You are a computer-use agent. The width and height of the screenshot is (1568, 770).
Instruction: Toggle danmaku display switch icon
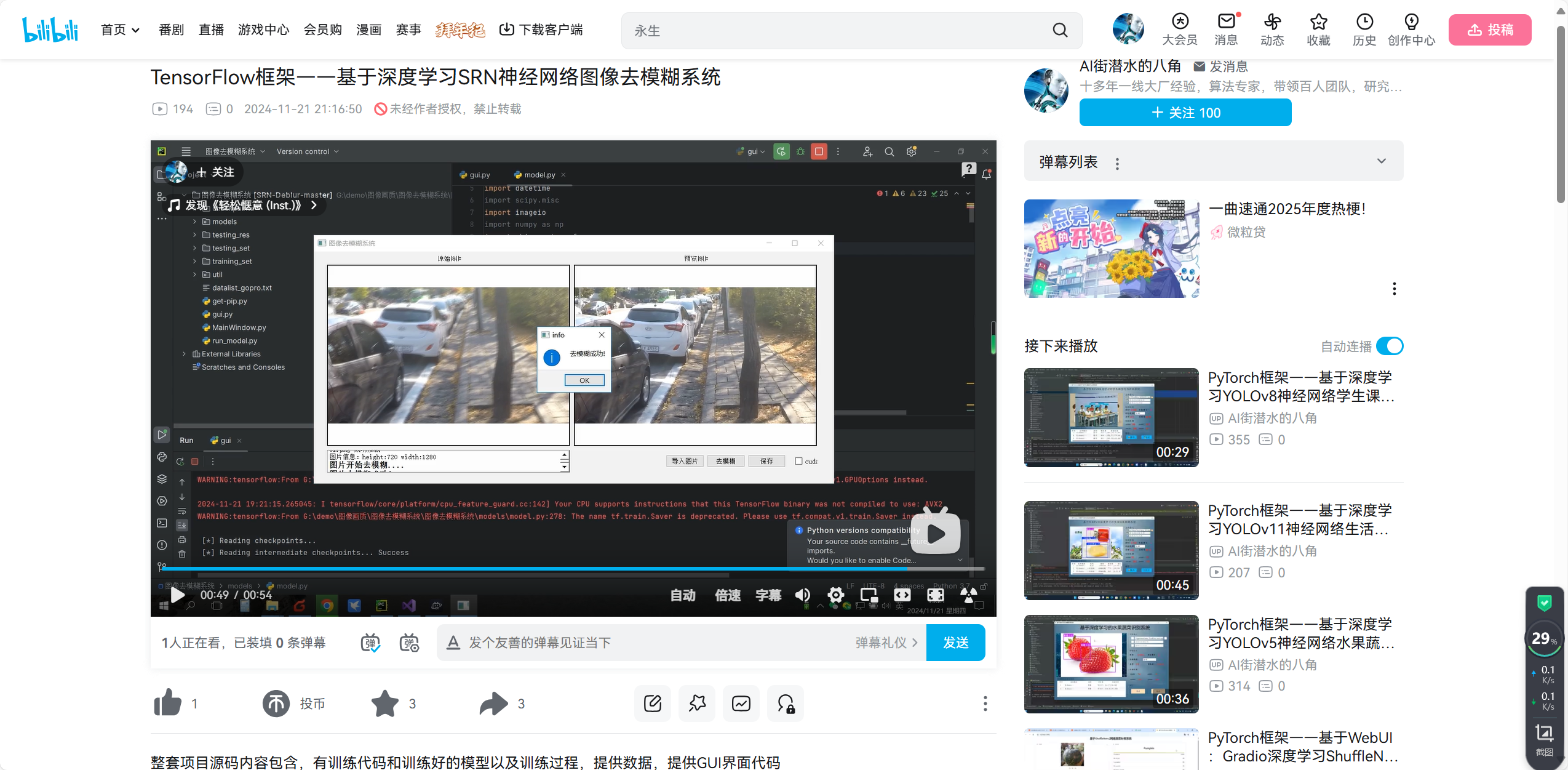tap(370, 643)
